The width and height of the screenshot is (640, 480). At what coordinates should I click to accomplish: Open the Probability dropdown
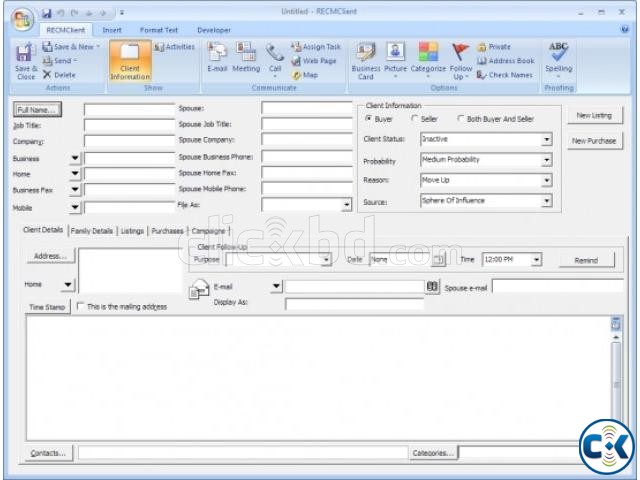coord(547,160)
